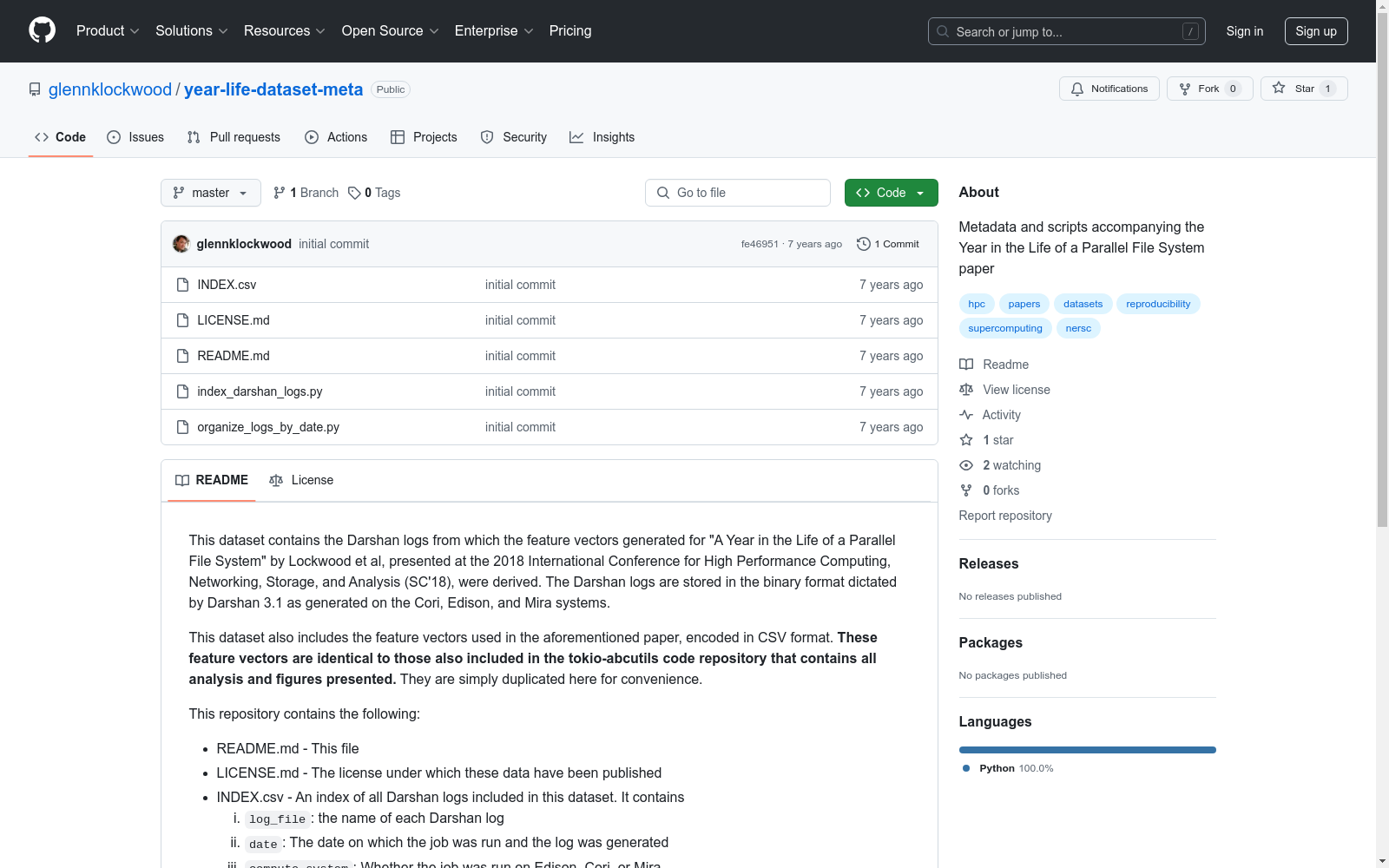Click the license scale icon in About
1389x868 pixels.
pos(966,390)
